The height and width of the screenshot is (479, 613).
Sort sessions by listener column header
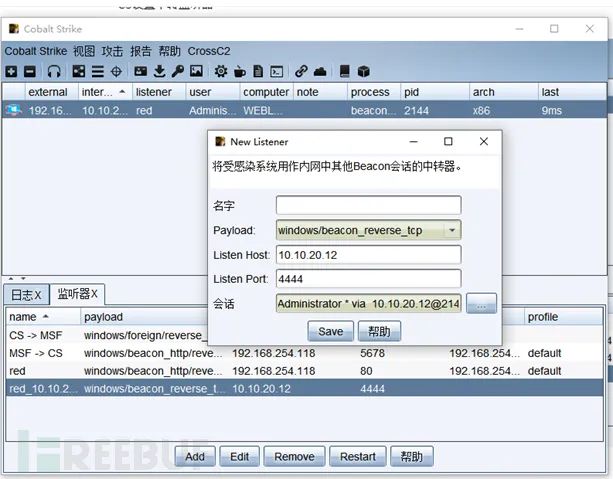[159, 92]
